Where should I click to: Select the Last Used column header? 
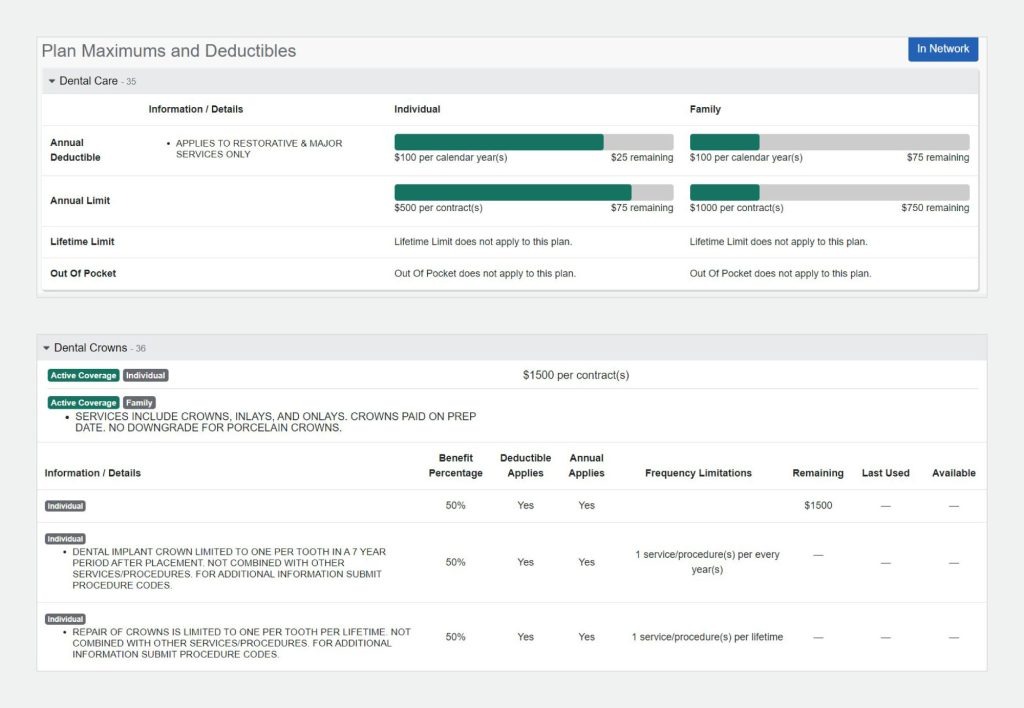[885, 473]
